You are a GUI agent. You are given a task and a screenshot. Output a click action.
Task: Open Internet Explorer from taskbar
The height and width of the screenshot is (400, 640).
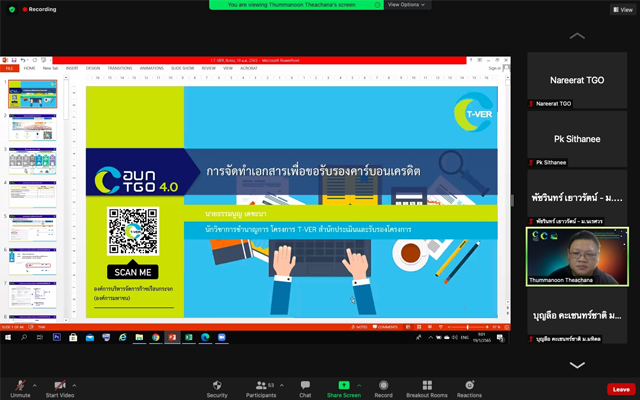click(122, 337)
